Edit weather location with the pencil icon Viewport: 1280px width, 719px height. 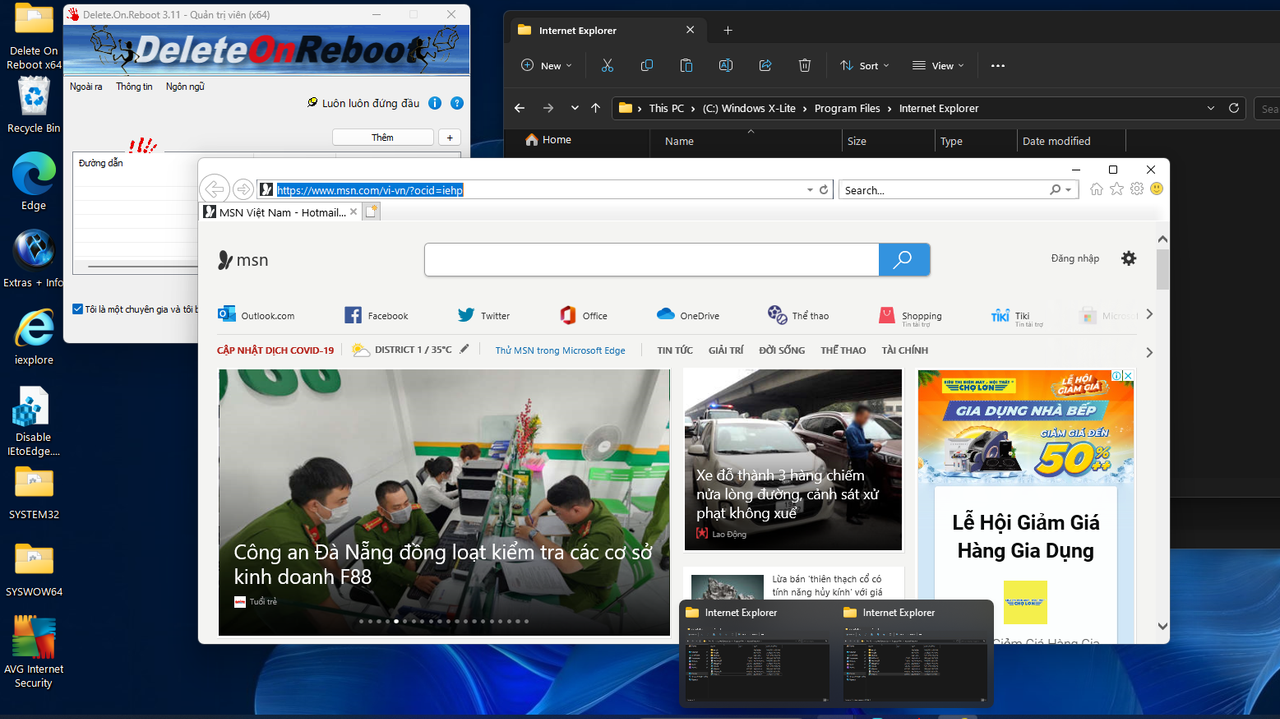[464, 349]
